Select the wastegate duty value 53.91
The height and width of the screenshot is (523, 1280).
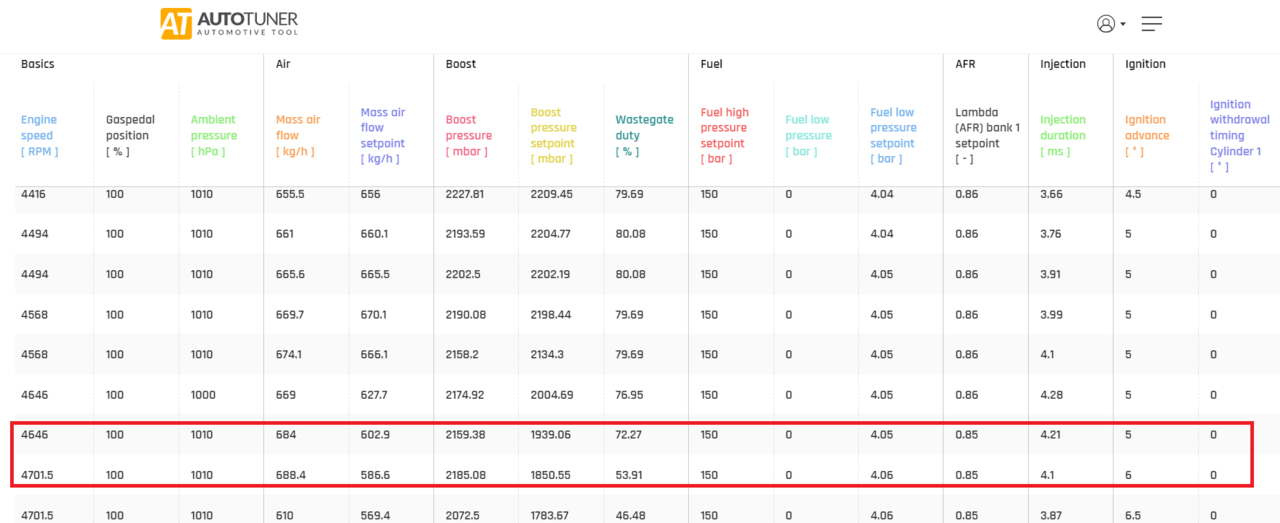point(629,475)
